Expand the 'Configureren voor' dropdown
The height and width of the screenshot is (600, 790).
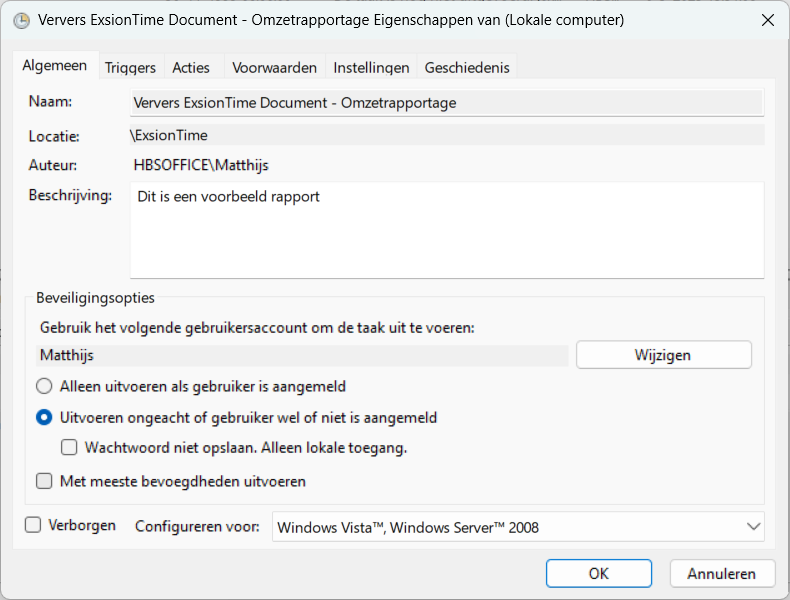(518, 527)
